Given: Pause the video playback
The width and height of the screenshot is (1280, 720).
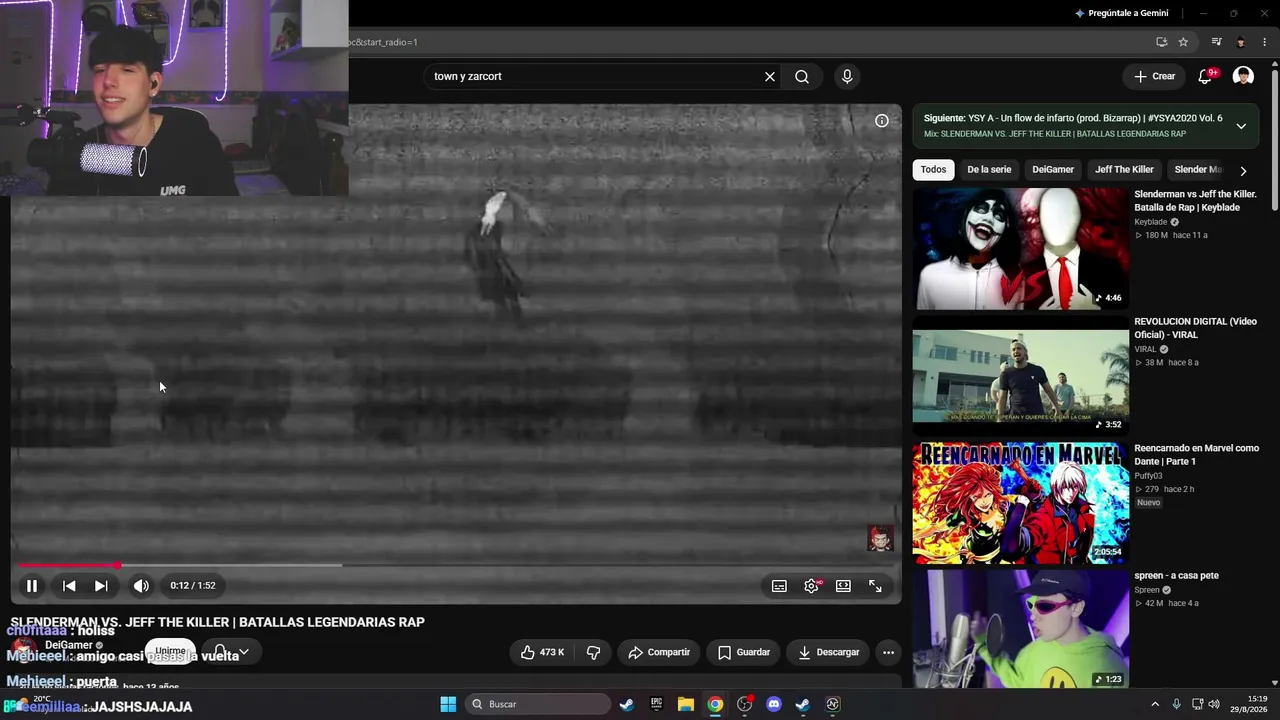Looking at the screenshot, I should click(32, 586).
